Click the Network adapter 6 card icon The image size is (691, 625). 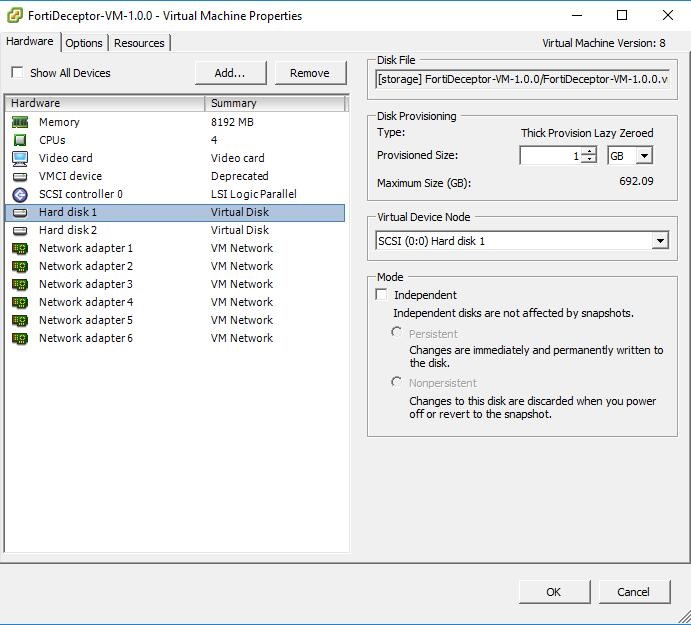pos(20,339)
